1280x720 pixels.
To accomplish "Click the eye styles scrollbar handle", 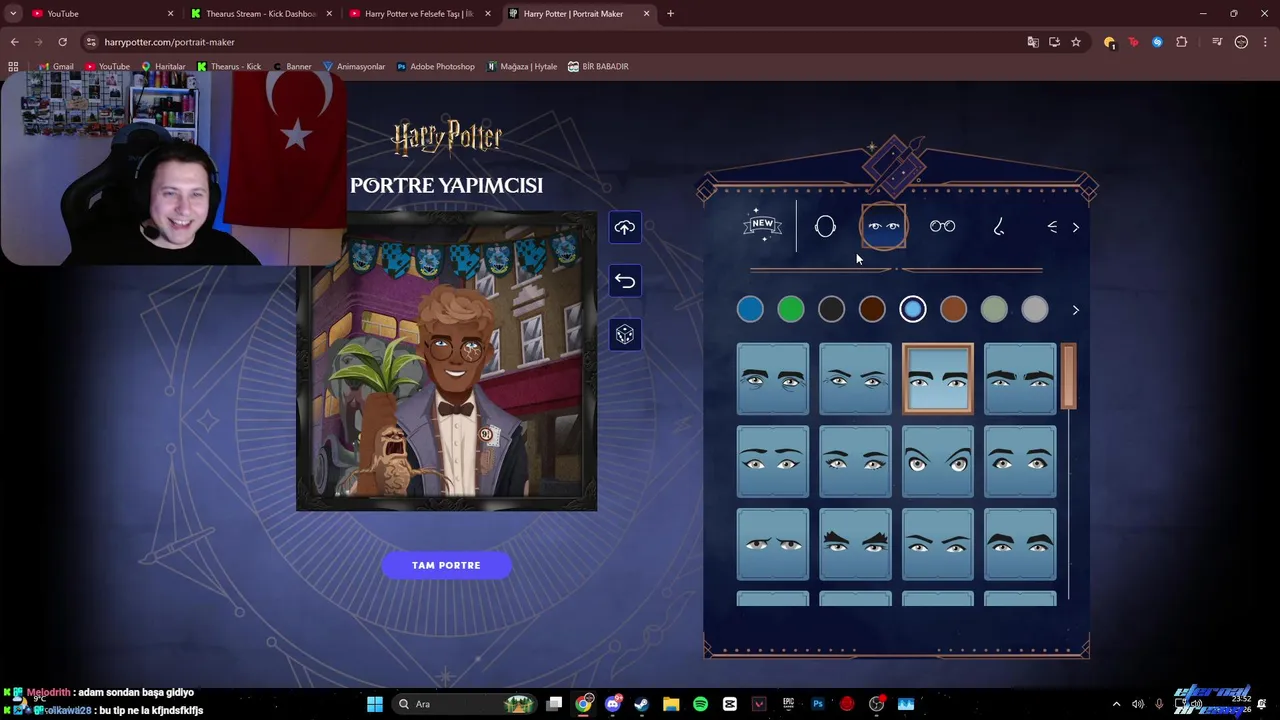I will pyautogui.click(x=1068, y=376).
